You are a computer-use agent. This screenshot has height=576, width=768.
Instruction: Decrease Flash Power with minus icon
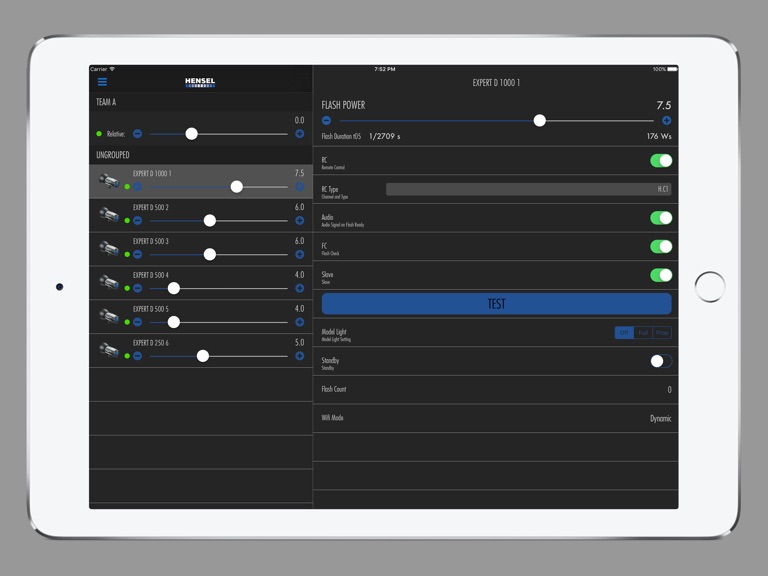pos(327,120)
